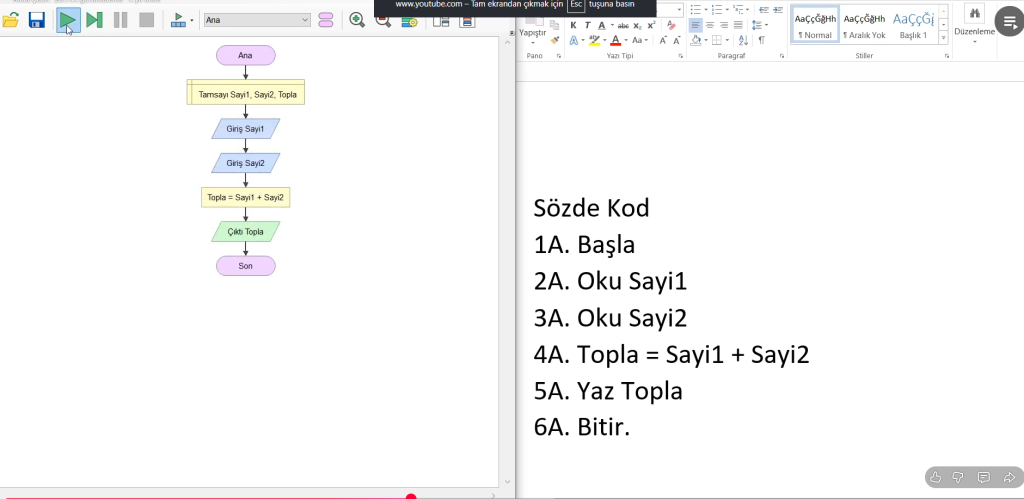Click the pink Add function icon
The height and width of the screenshot is (499, 1024).
coord(326,19)
